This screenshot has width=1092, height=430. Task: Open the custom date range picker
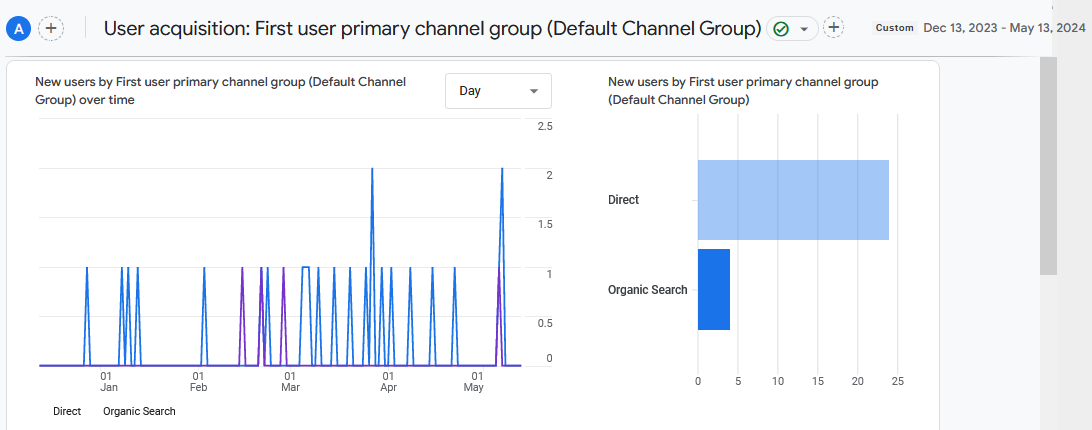click(1003, 28)
